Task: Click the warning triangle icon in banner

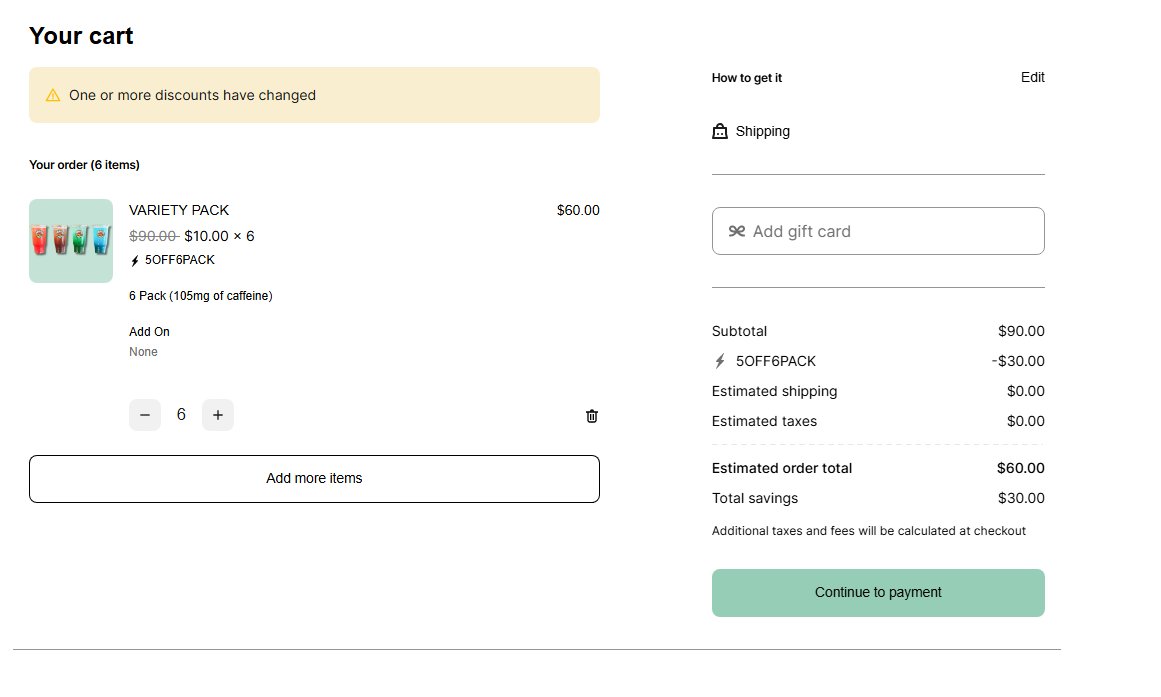Action: point(53,96)
